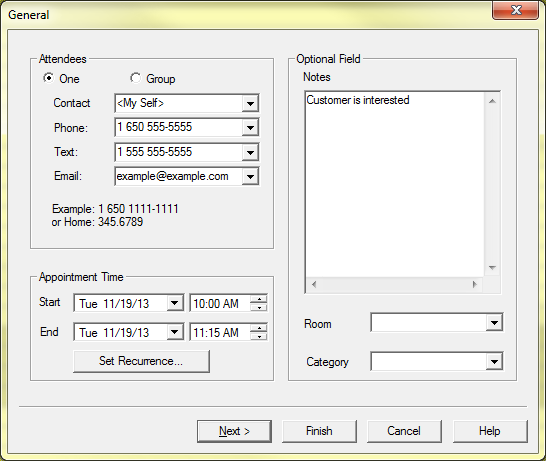Screen dimensions: 546x461
Task: Decrease the End time with down spinner
Action: coord(259,336)
